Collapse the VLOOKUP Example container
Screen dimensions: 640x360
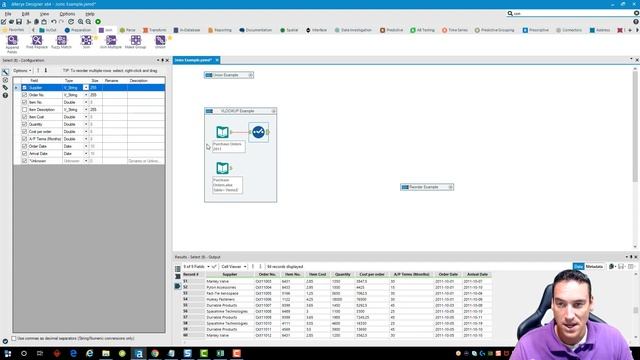coord(273,111)
